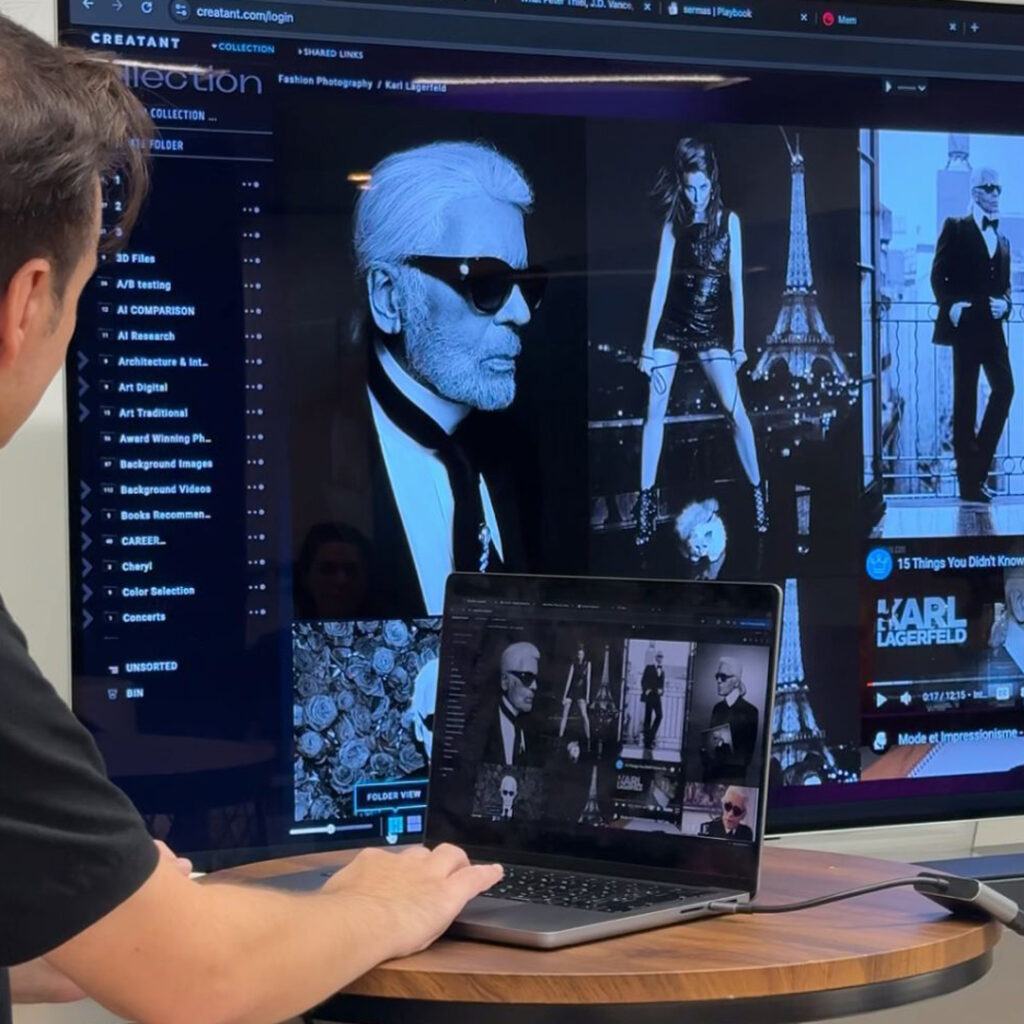
Task: Close the sermas | Playbook tab
Action: click(x=804, y=18)
